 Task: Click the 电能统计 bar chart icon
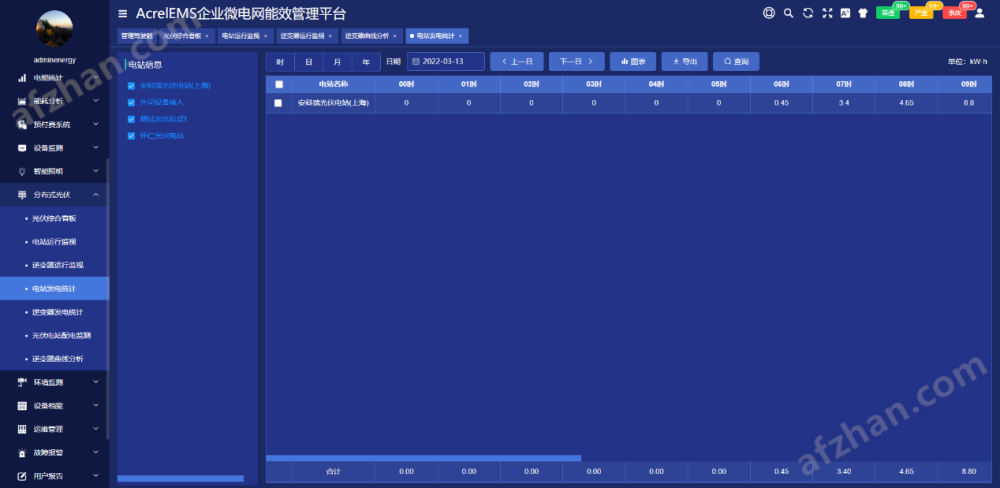pos(22,77)
